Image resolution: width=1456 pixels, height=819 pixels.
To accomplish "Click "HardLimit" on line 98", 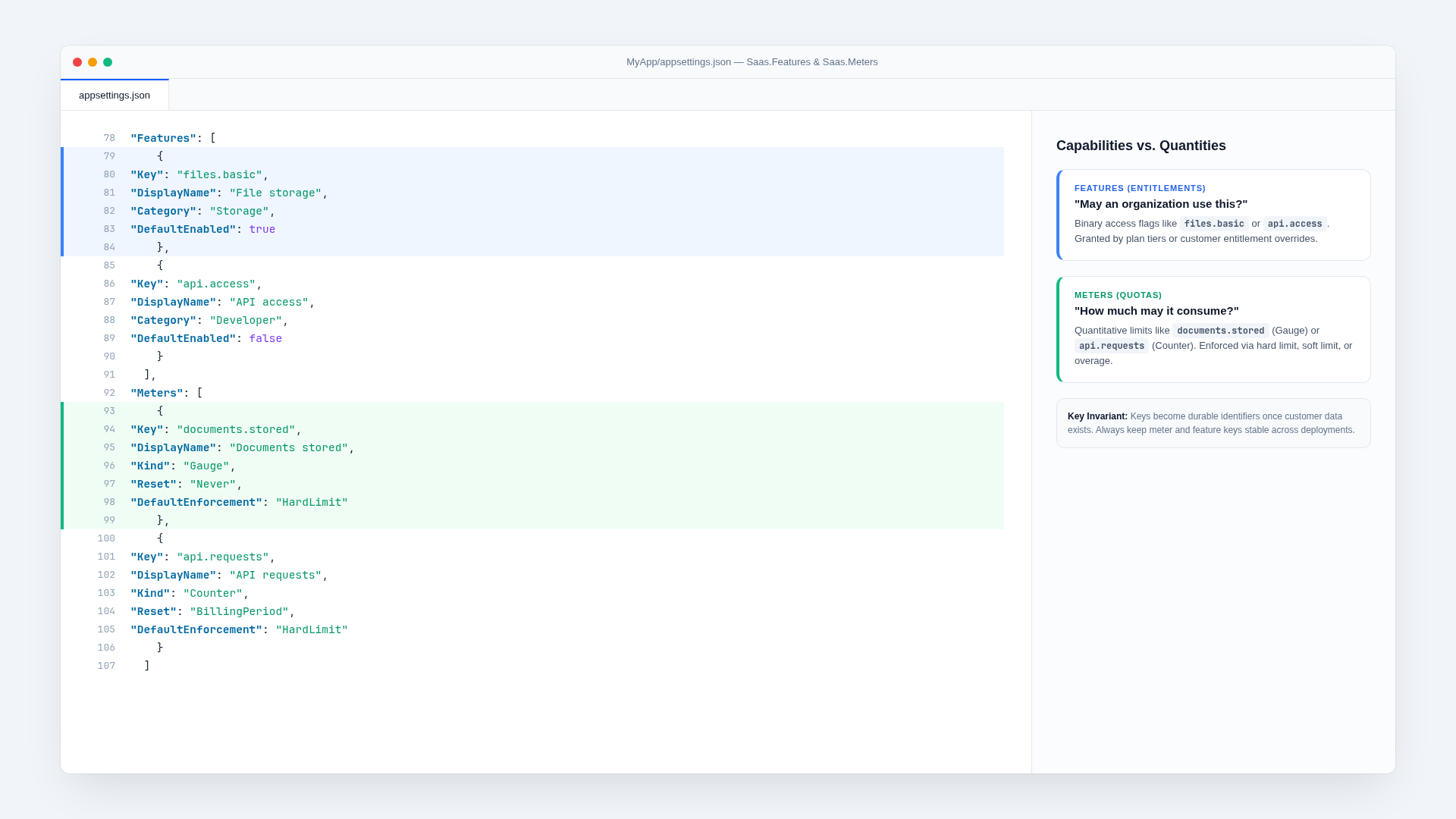I will coord(312,502).
